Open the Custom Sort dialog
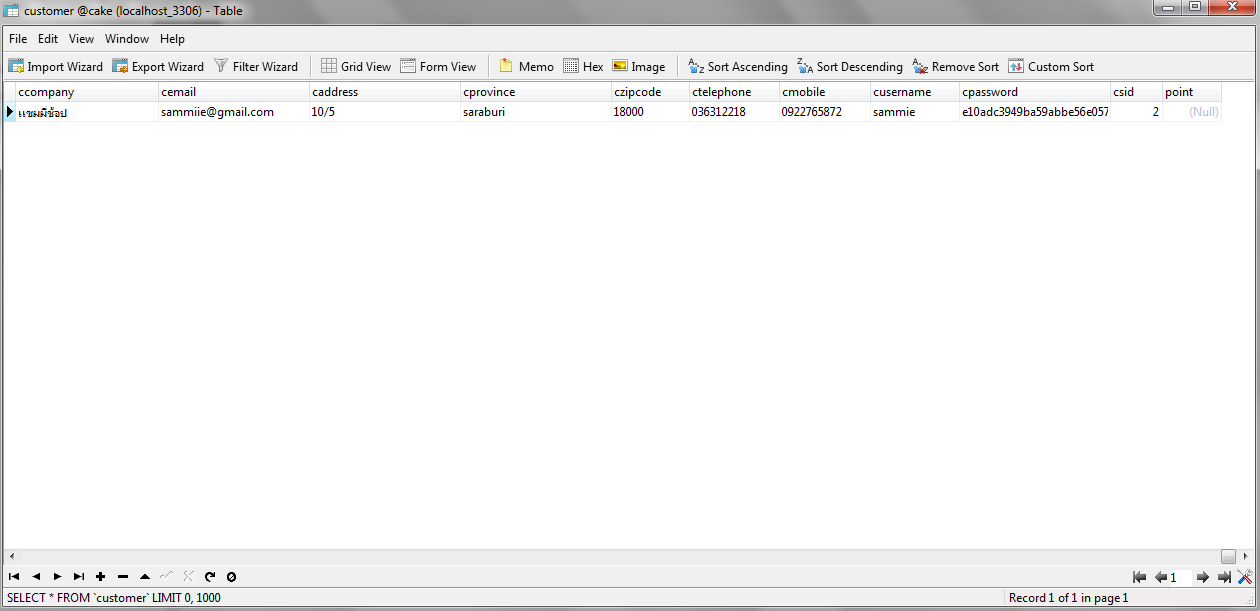This screenshot has width=1260, height=611. pyautogui.click(x=1051, y=67)
